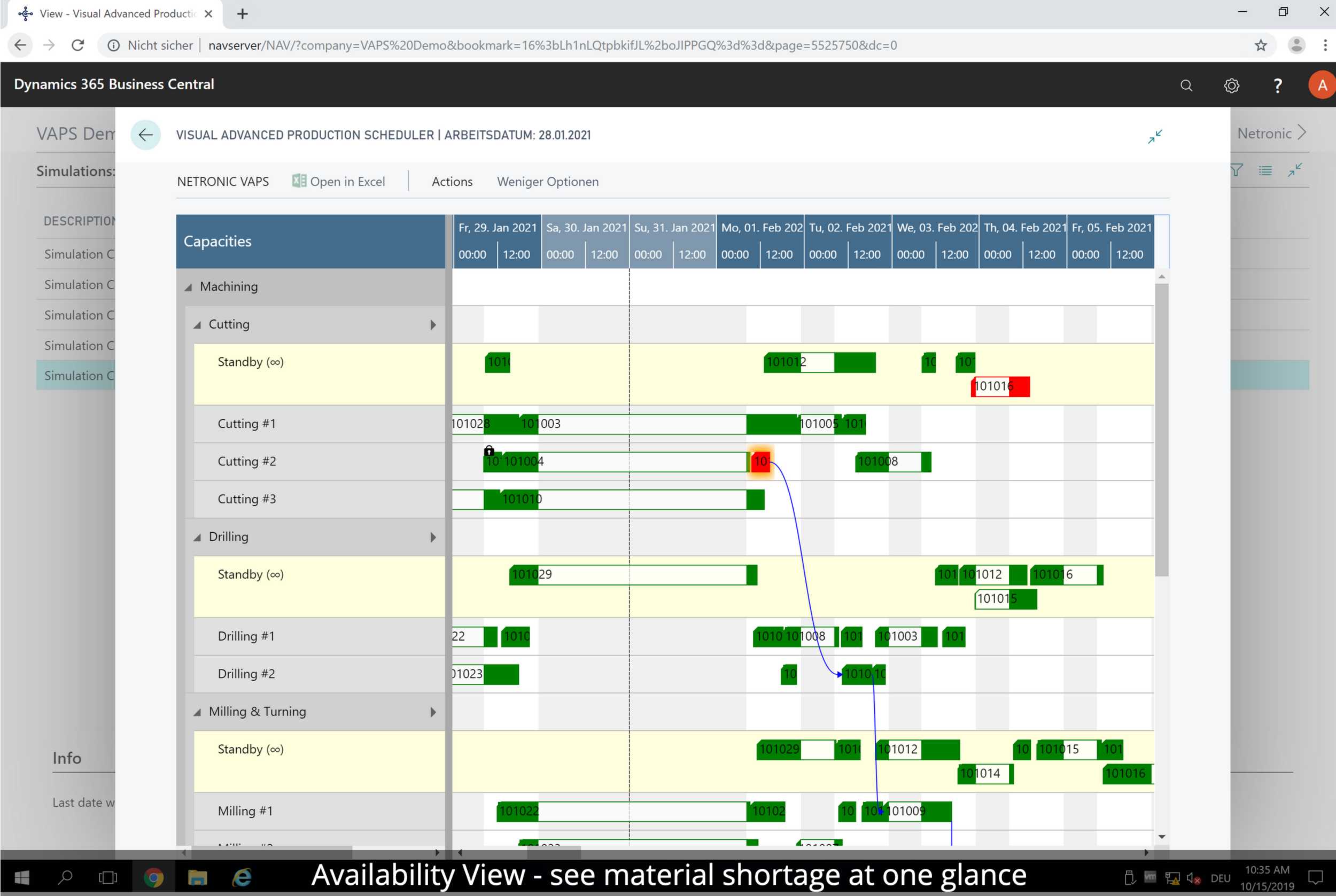Viewport: 1336px width, 896px height.
Task: Click the Capacities column header
Action: tap(310, 241)
